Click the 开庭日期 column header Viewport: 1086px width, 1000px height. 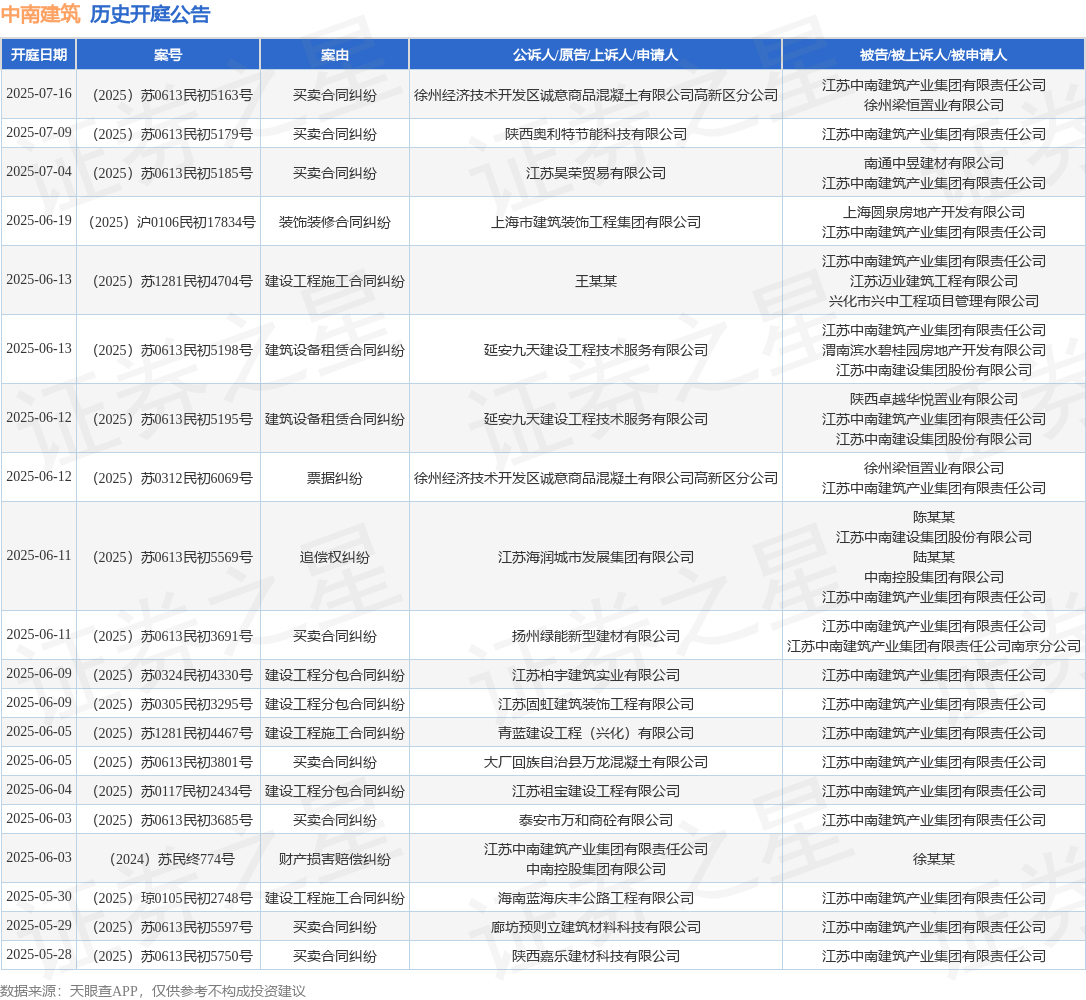(39, 55)
